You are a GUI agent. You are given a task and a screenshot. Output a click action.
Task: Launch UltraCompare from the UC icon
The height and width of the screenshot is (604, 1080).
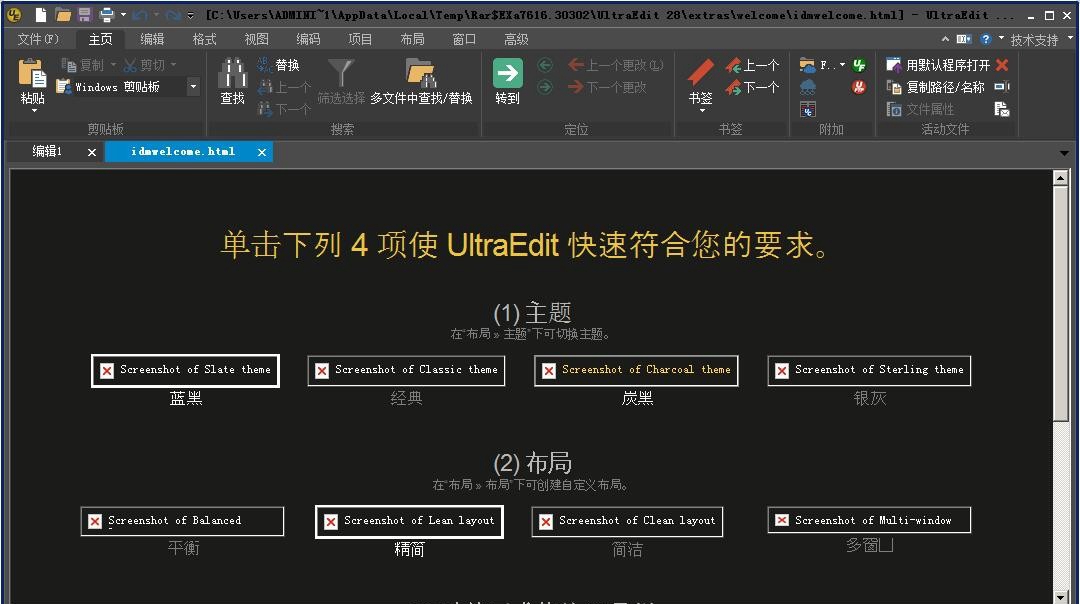pyautogui.click(x=807, y=109)
